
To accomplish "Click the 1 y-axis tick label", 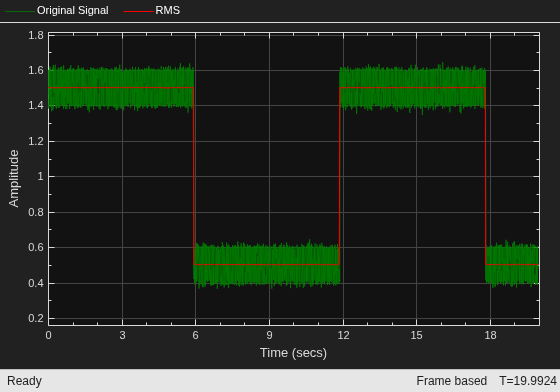I will [40, 176].
